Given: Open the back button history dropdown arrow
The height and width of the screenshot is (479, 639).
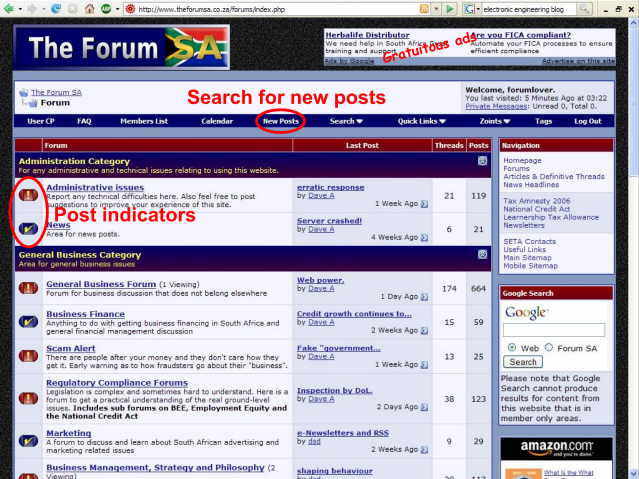Looking at the screenshot, I should 20,9.
